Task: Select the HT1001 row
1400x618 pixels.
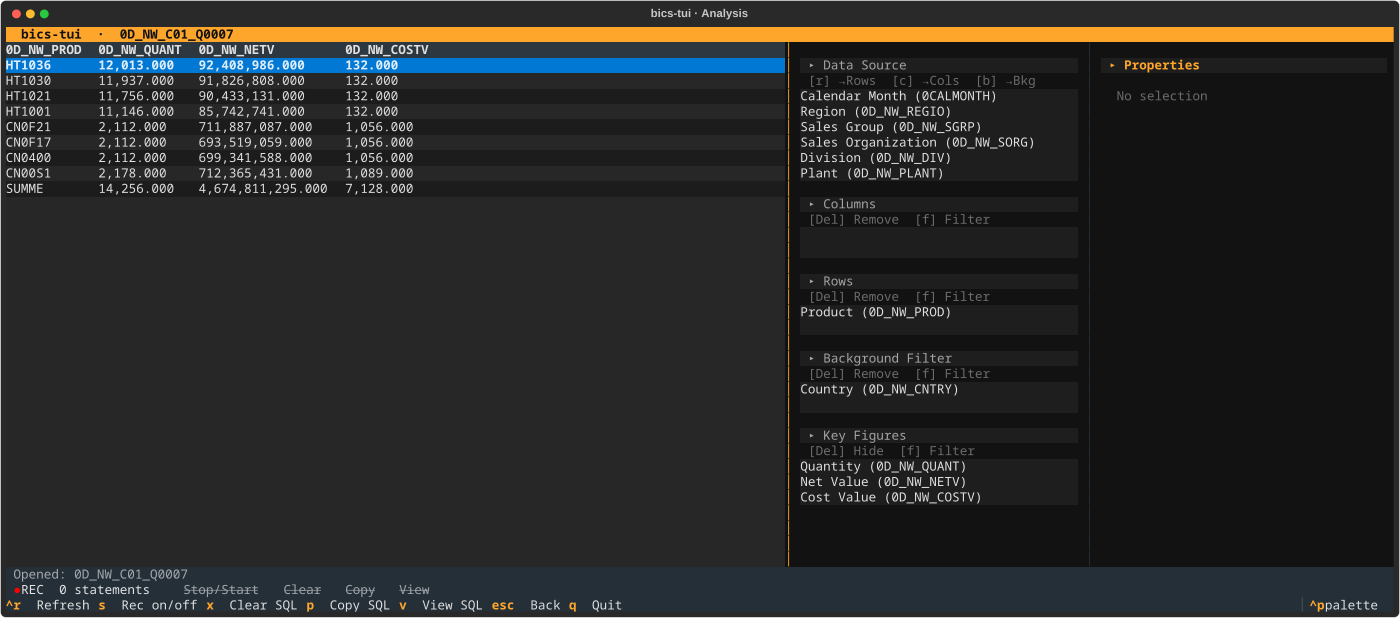Action: [394, 112]
